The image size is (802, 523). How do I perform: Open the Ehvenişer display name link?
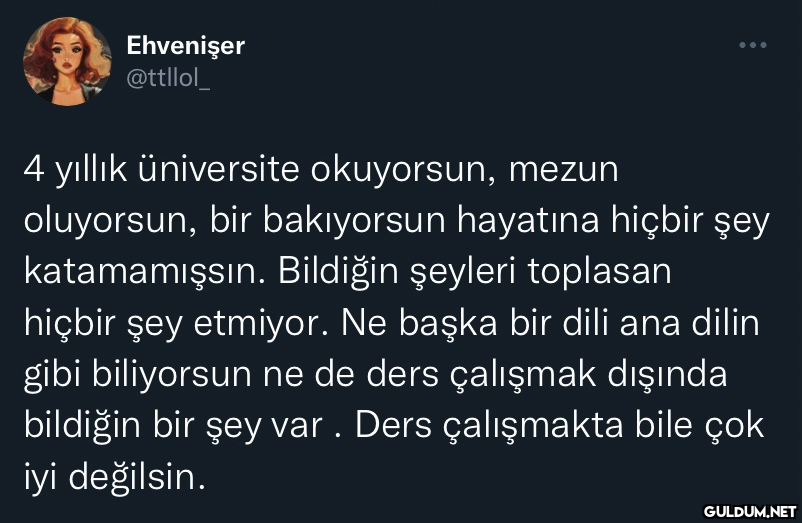[186, 46]
